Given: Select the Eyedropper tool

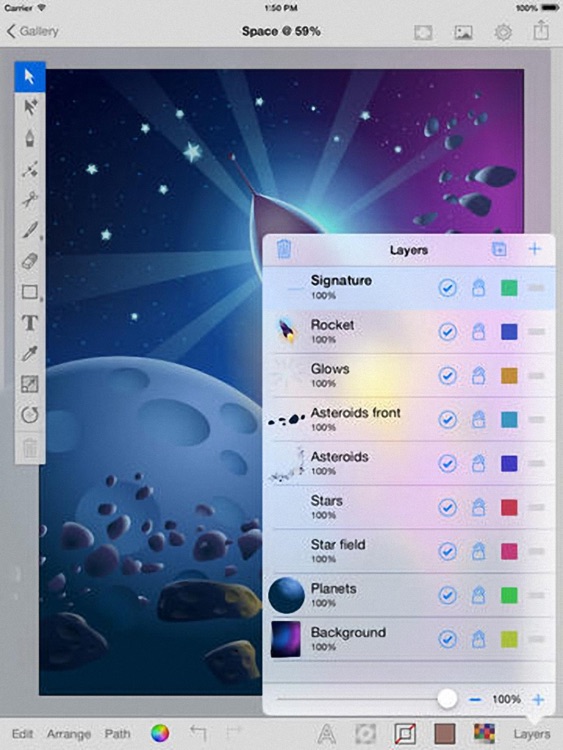Looking at the screenshot, I should tap(30, 353).
